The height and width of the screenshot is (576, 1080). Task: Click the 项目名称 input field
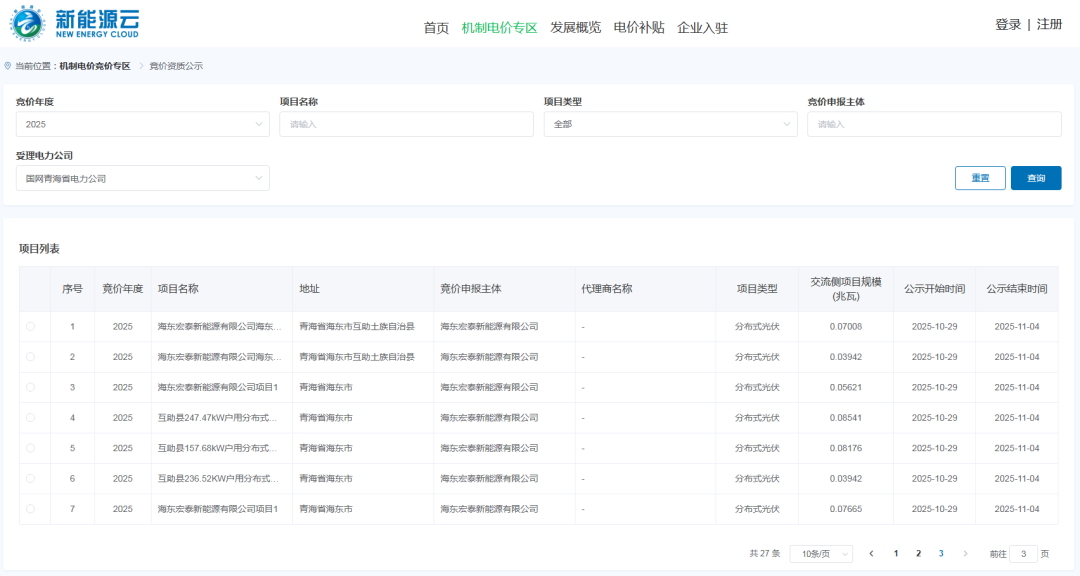406,124
